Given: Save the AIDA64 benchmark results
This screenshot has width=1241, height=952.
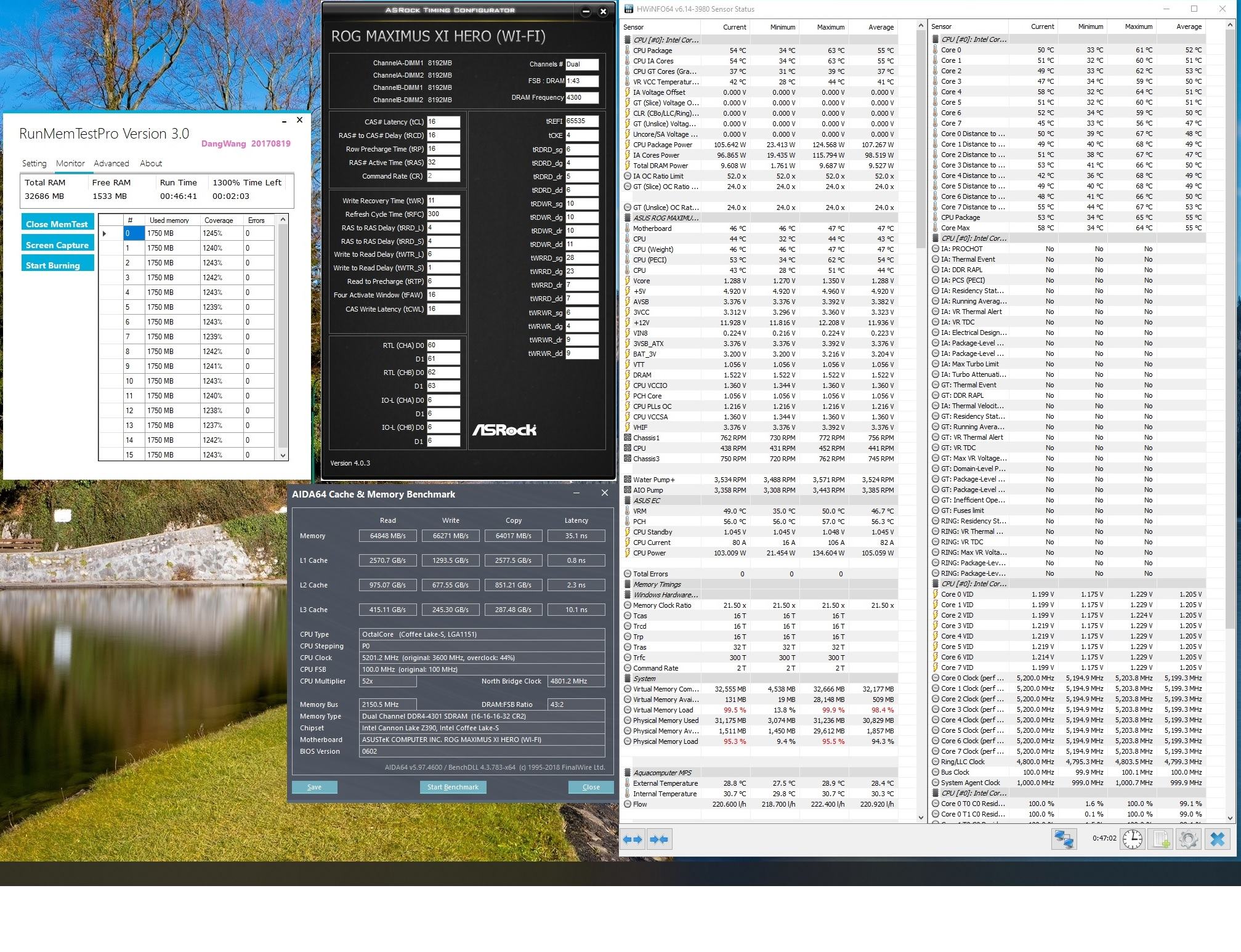Looking at the screenshot, I should point(314,787).
